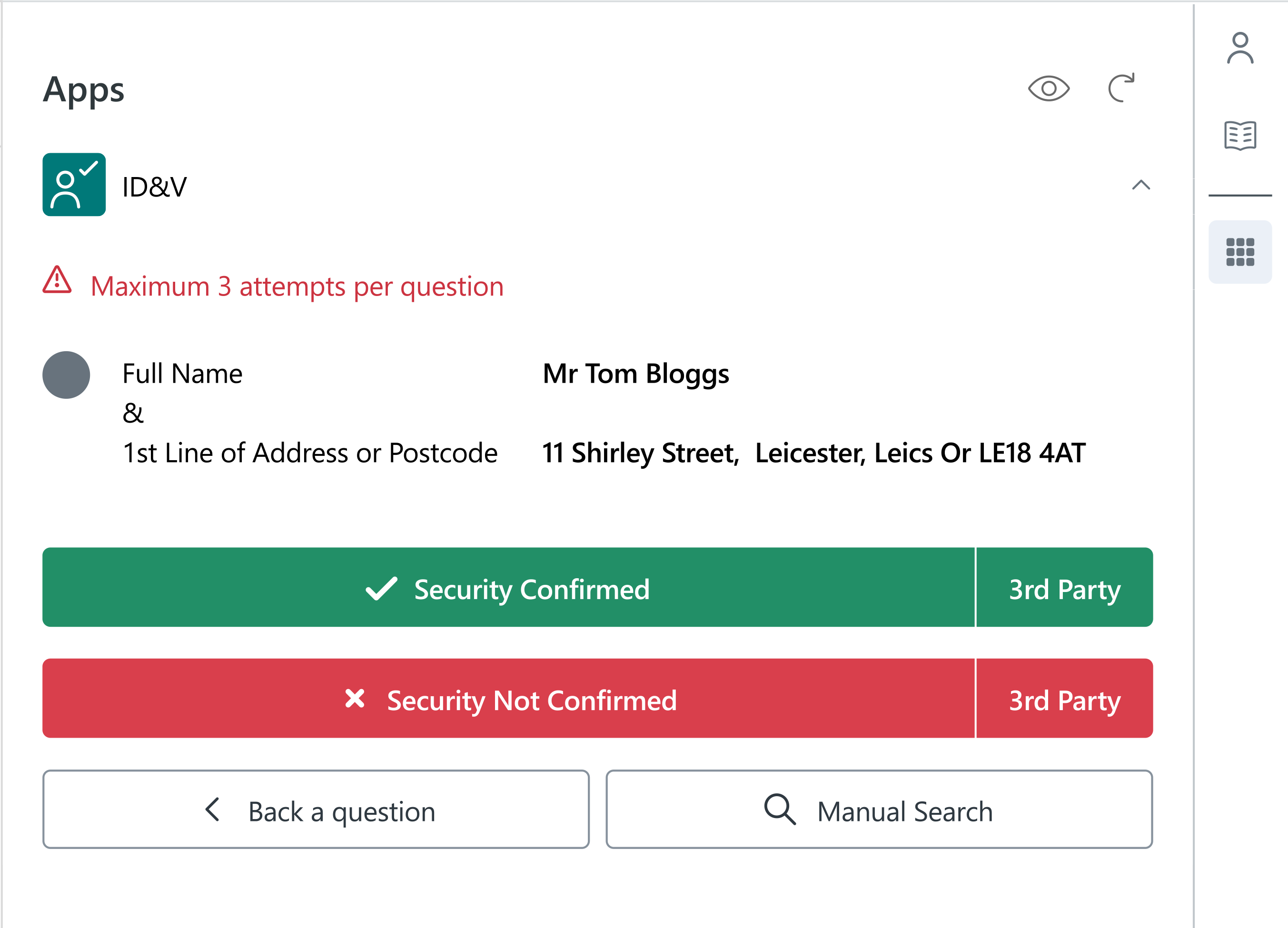This screenshot has width=1288, height=928.
Task: Click the customer name Mr Tom Bloggs
Action: (x=635, y=374)
